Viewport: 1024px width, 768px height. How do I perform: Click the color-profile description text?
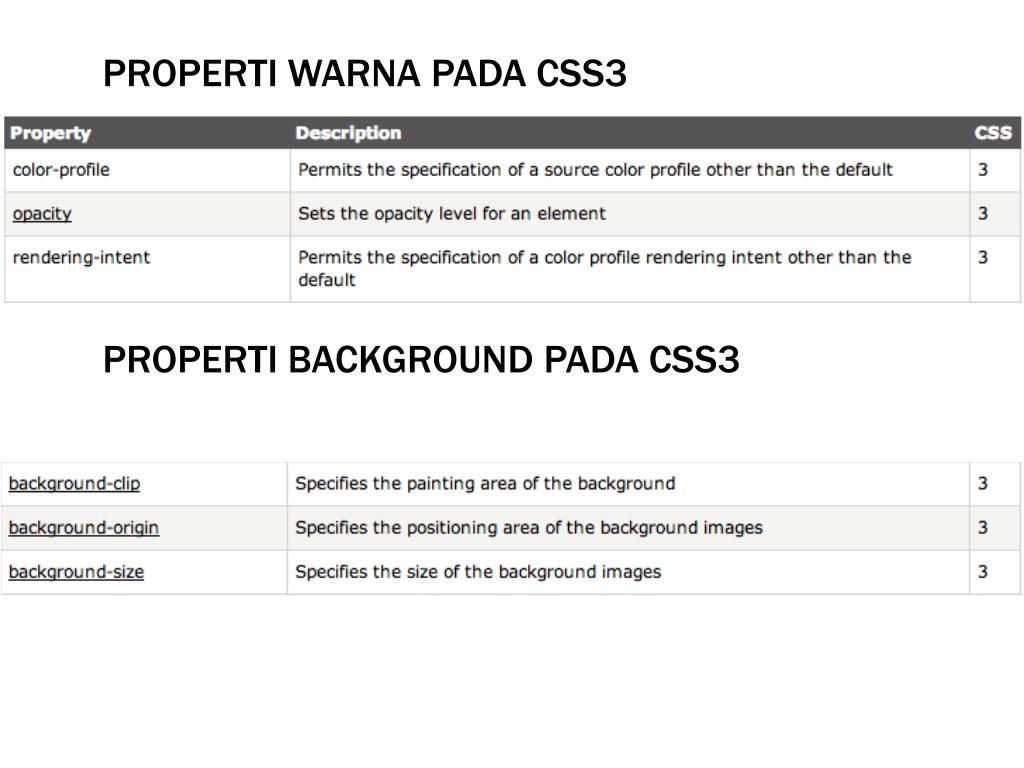point(595,170)
